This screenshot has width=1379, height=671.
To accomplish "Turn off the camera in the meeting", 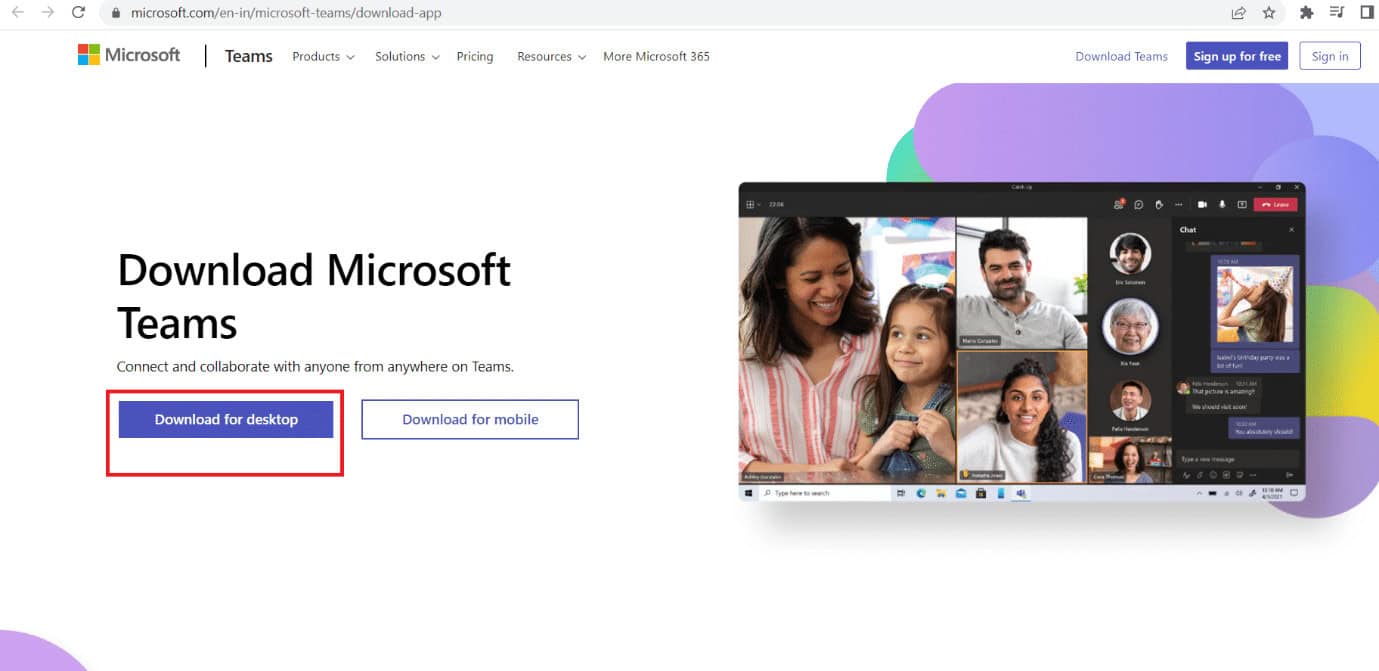I will 1202,204.
